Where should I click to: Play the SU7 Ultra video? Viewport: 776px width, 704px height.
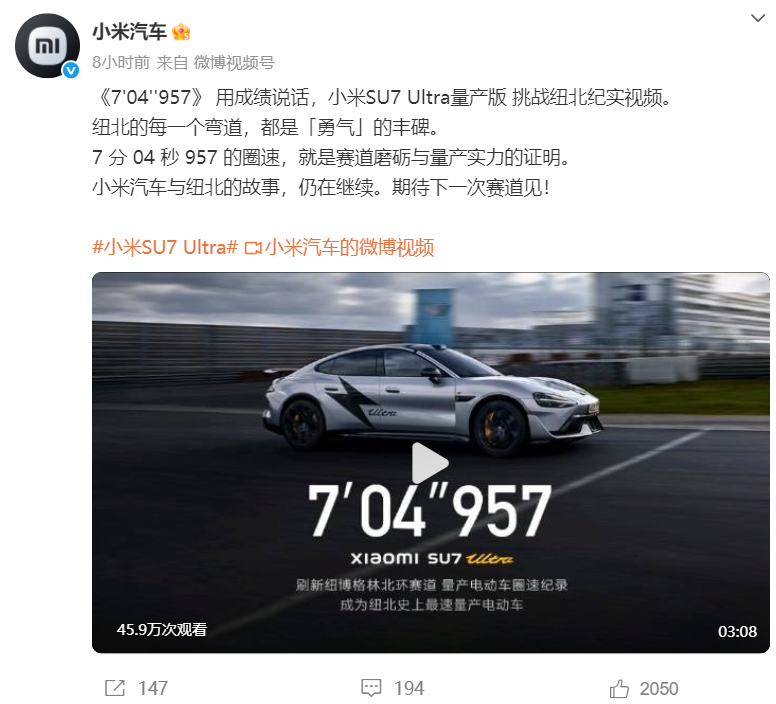coord(430,463)
